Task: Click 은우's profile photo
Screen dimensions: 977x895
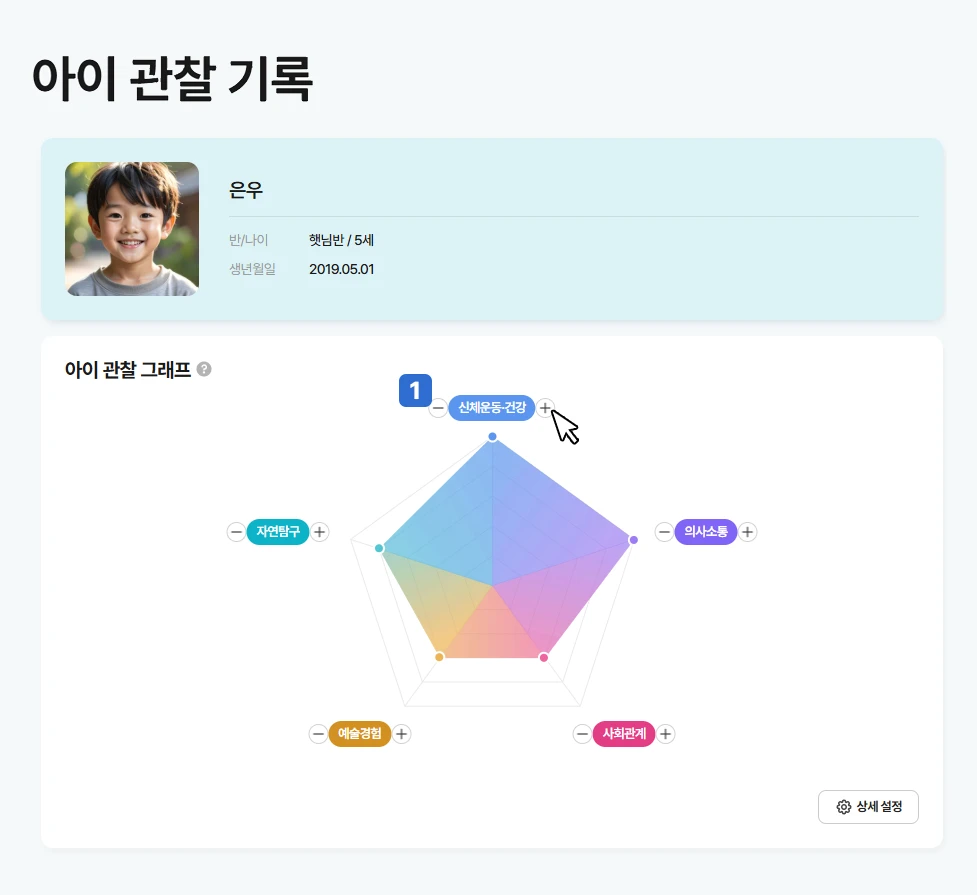Action: [132, 229]
